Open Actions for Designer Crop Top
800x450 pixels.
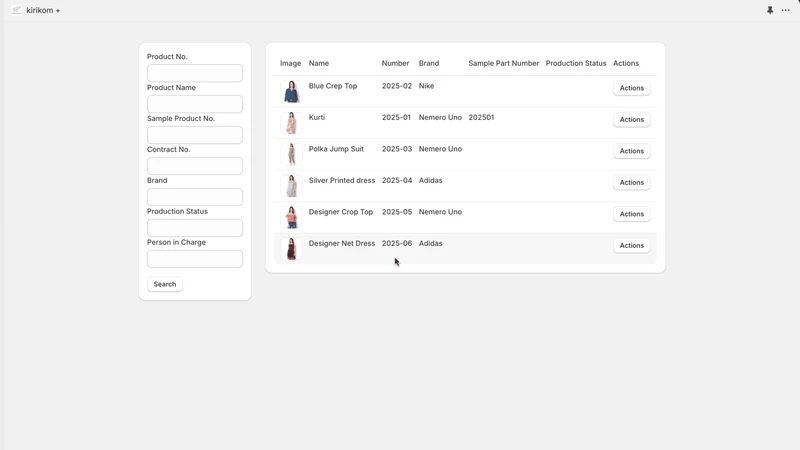pyautogui.click(x=632, y=214)
